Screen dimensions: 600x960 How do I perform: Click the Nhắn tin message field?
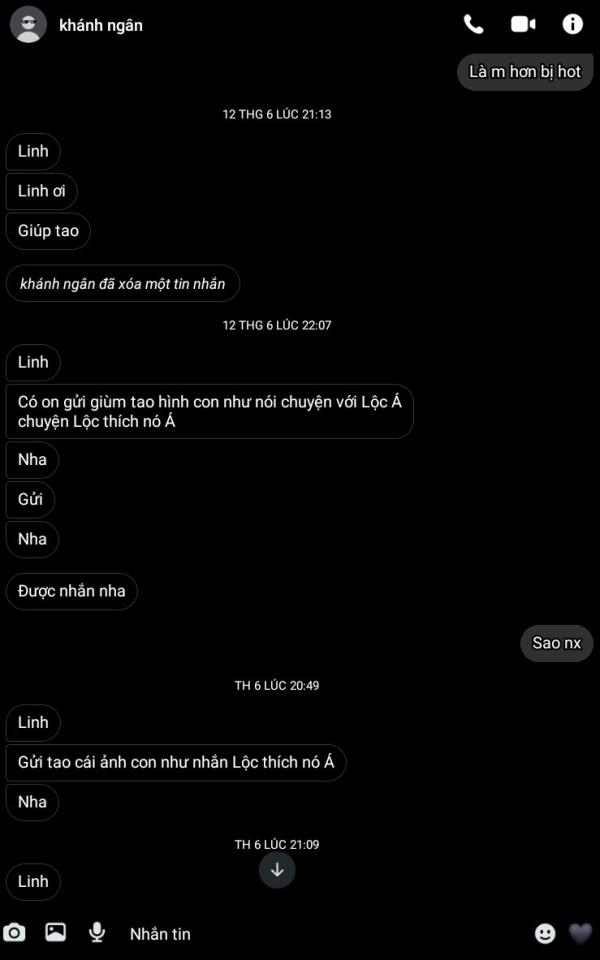324,934
